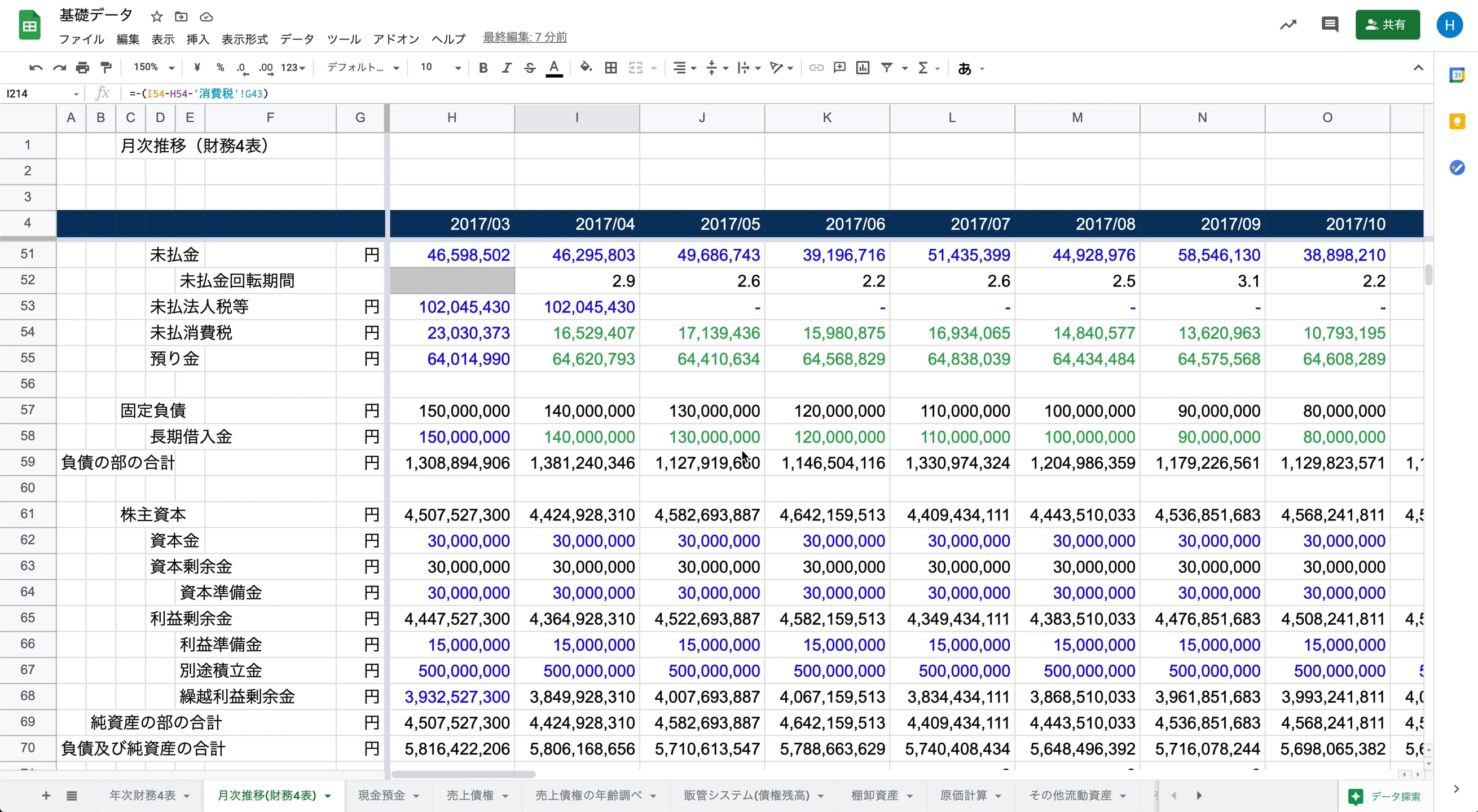Open the Google Keep sidebar icon

pyautogui.click(x=1457, y=122)
